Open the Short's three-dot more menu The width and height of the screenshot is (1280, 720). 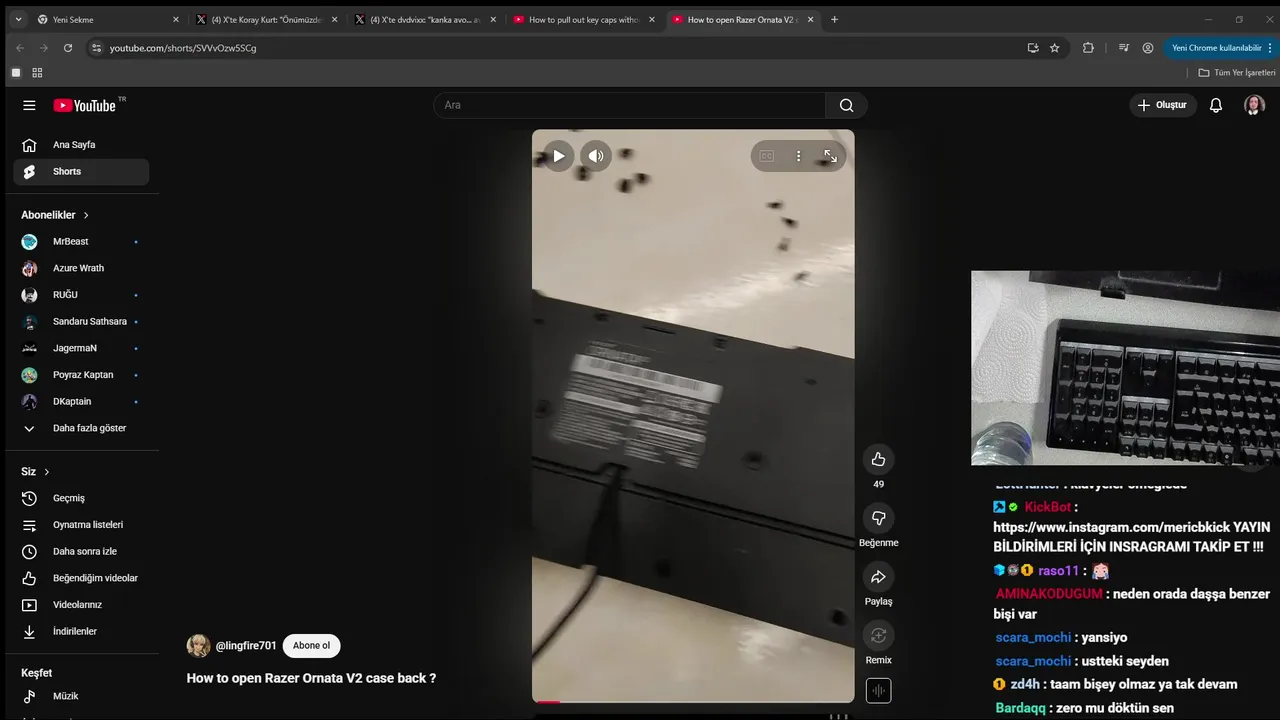coord(798,156)
